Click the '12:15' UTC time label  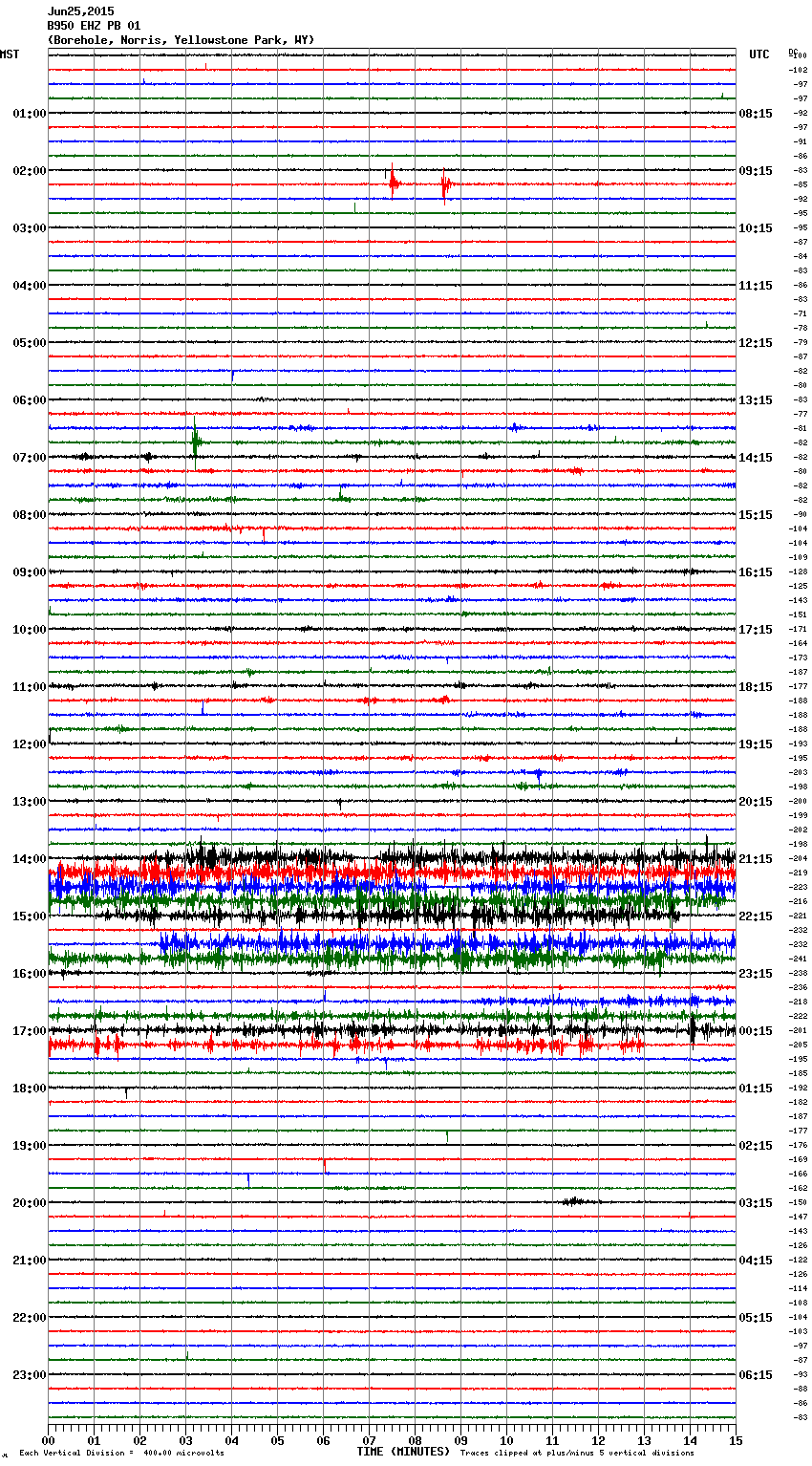point(756,343)
